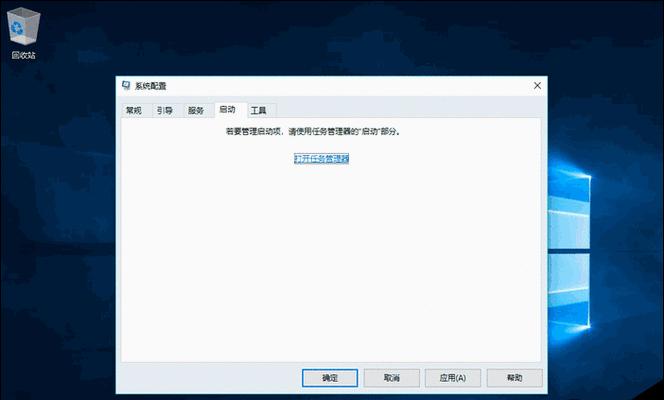This screenshot has width=664, height=400.
Task: Switch to the 常规 tab
Action: coord(134,110)
